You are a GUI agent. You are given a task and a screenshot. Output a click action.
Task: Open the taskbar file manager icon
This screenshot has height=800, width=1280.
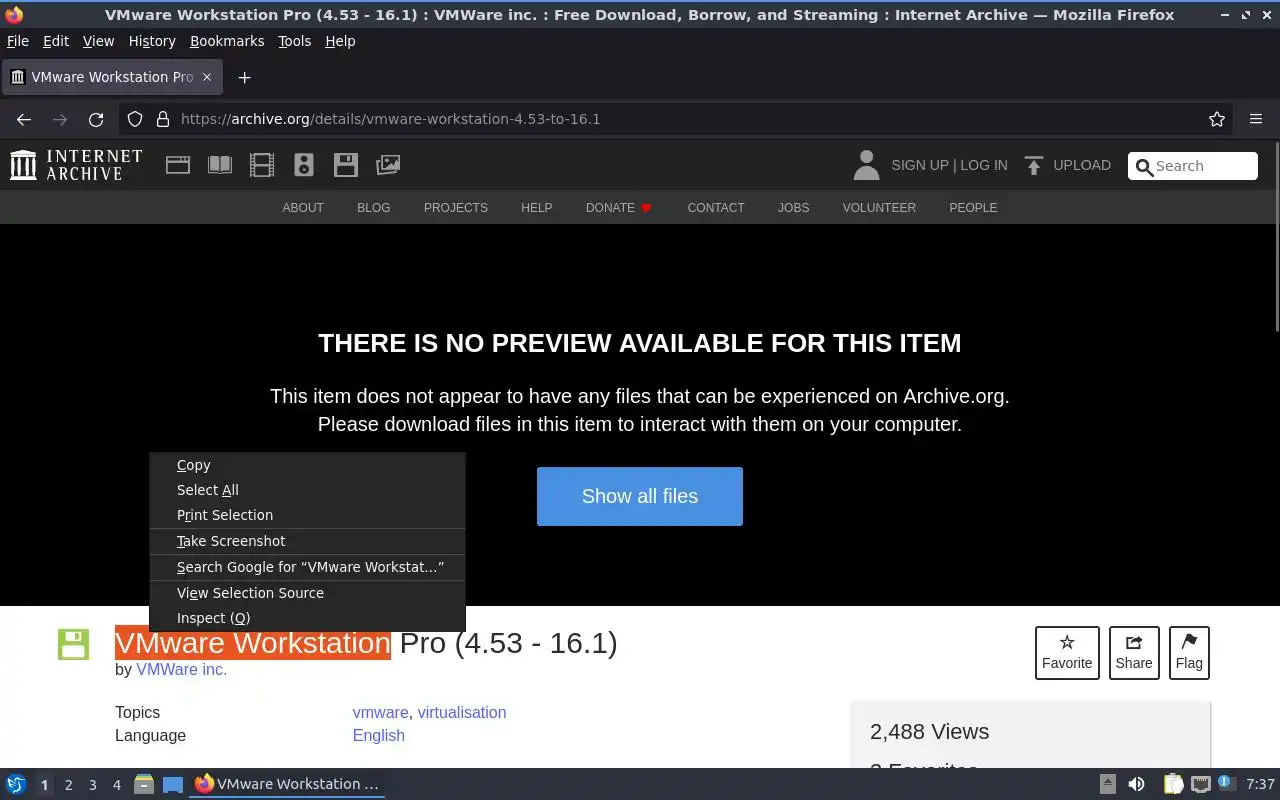tap(144, 784)
